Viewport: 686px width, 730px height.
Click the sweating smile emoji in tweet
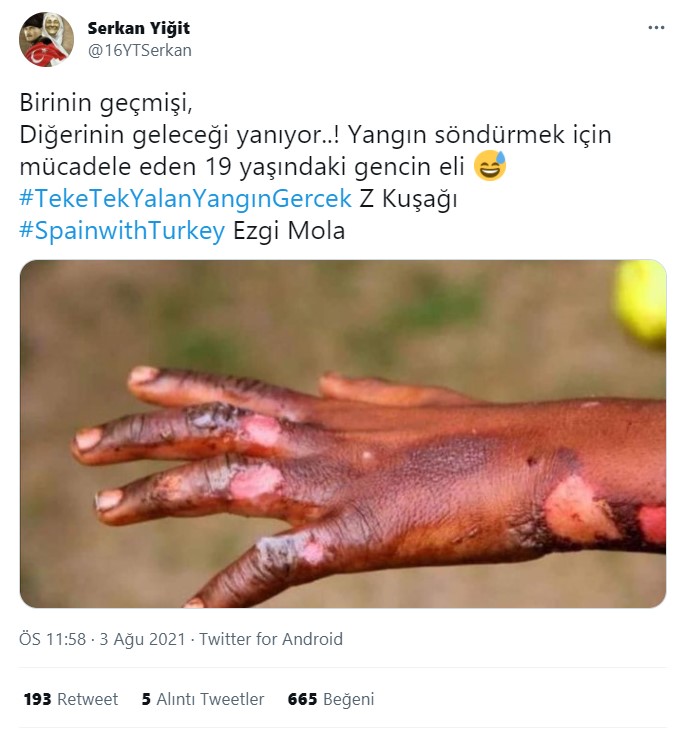[x=490, y=166]
